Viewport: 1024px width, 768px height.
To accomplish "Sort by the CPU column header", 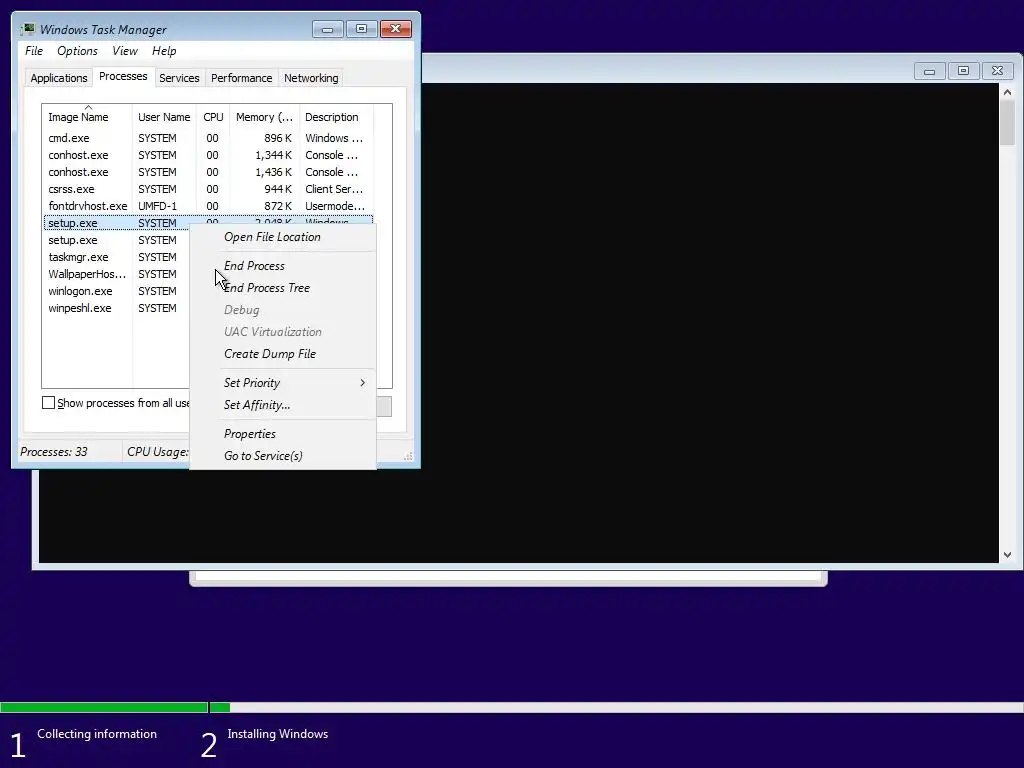I will [214, 117].
